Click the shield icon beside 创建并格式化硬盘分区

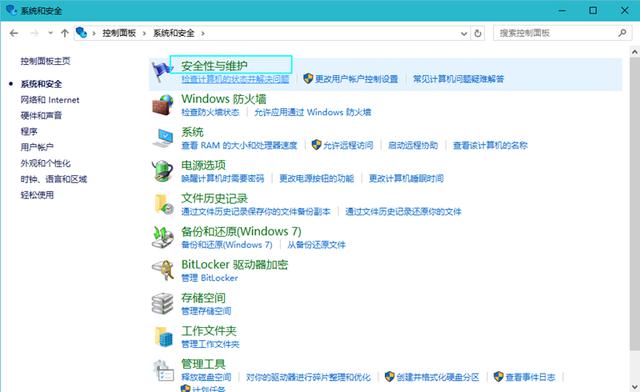(x=389, y=376)
